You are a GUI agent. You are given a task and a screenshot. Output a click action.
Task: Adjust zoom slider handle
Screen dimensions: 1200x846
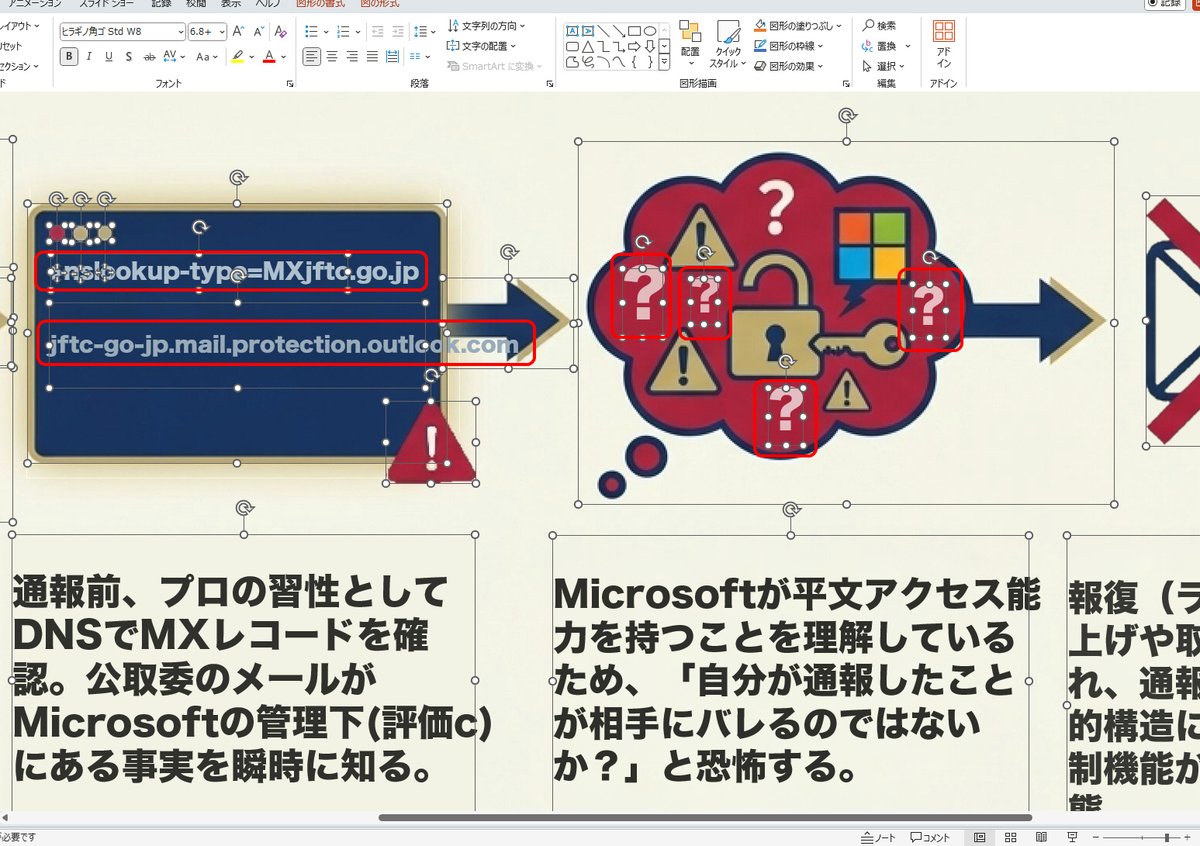tap(1167, 837)
